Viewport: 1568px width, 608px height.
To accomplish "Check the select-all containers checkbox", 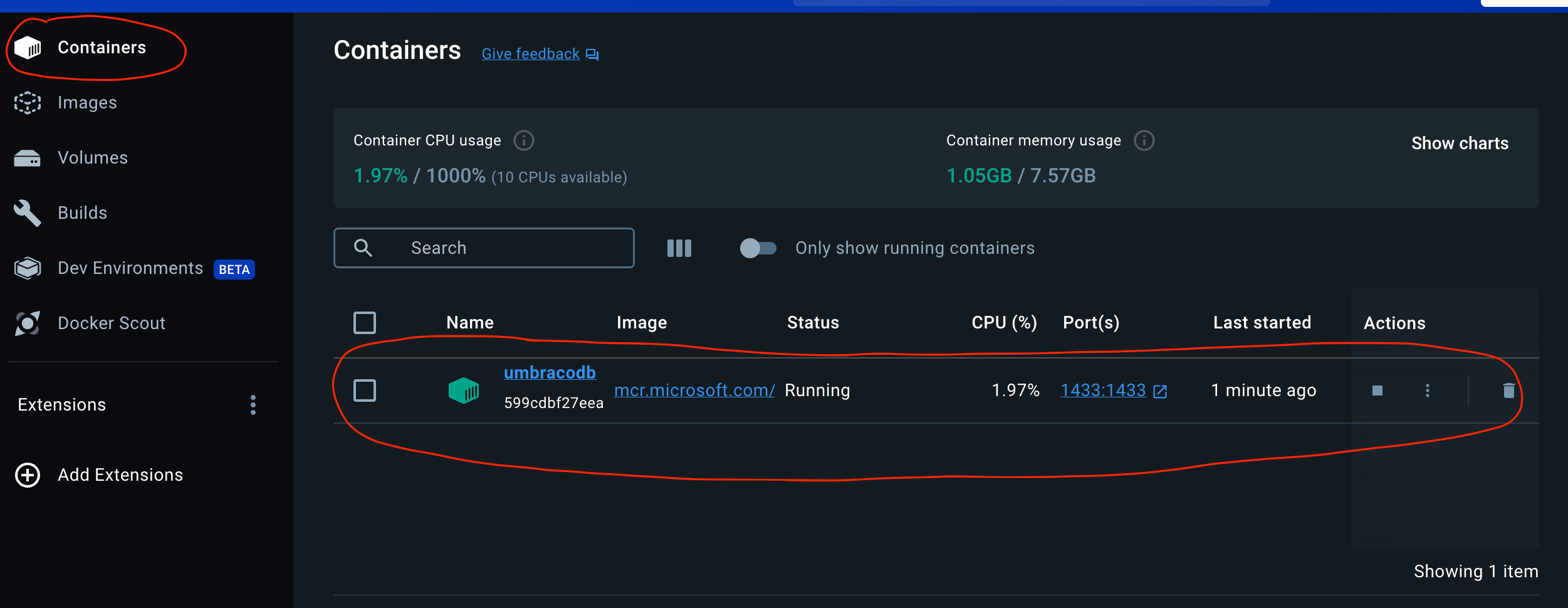I will [x=365, y=323].
